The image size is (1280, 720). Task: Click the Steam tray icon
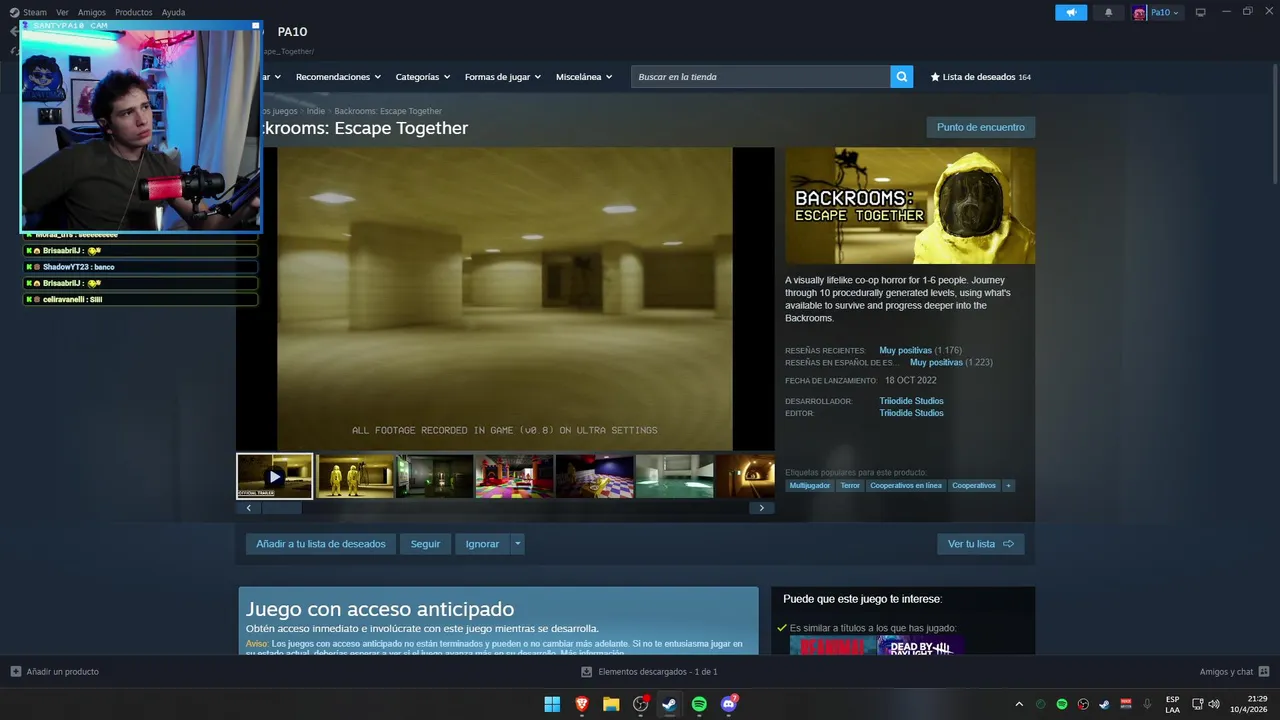click(x=1104, y=704)
